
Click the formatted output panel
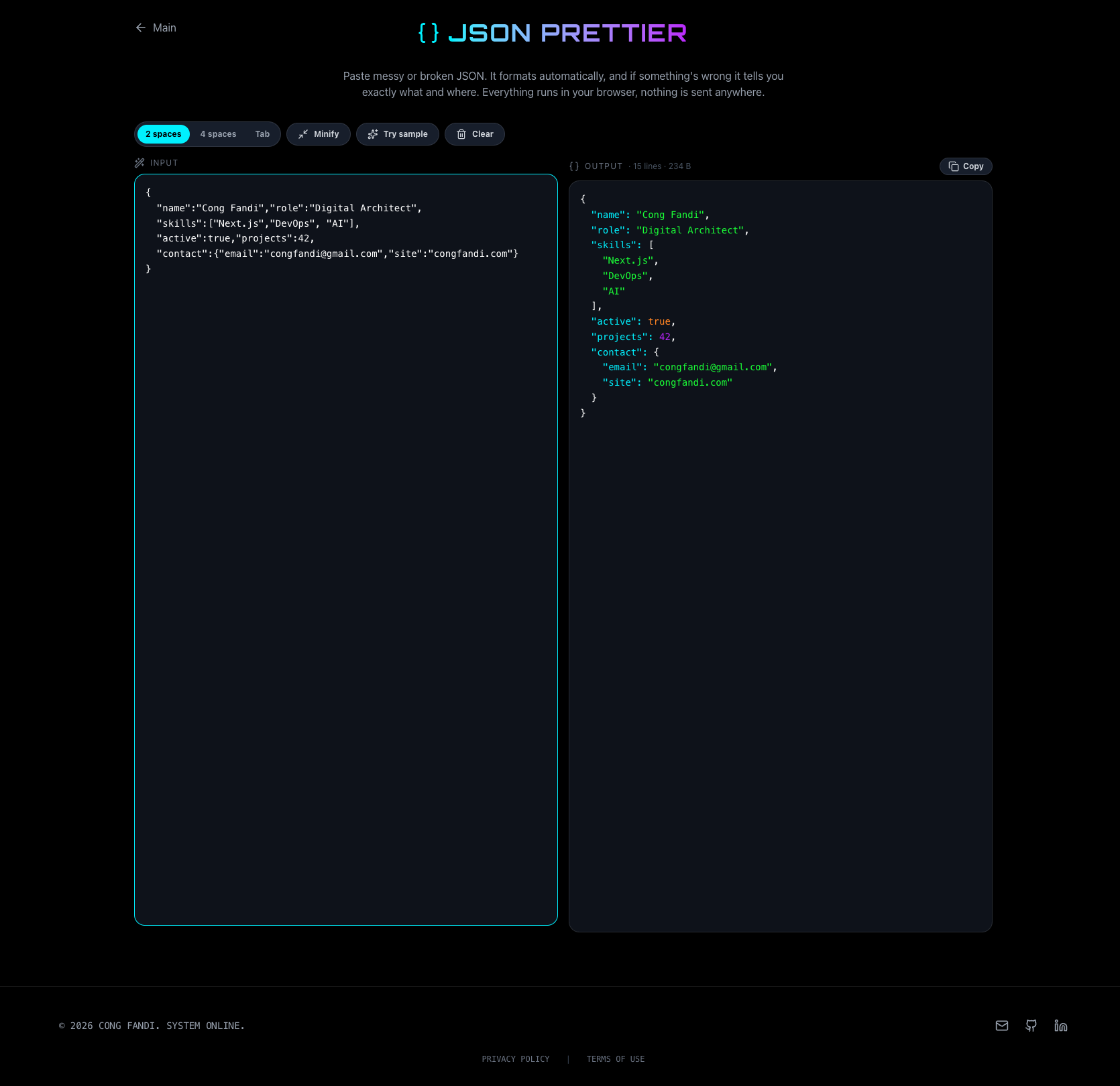(781, 556)
